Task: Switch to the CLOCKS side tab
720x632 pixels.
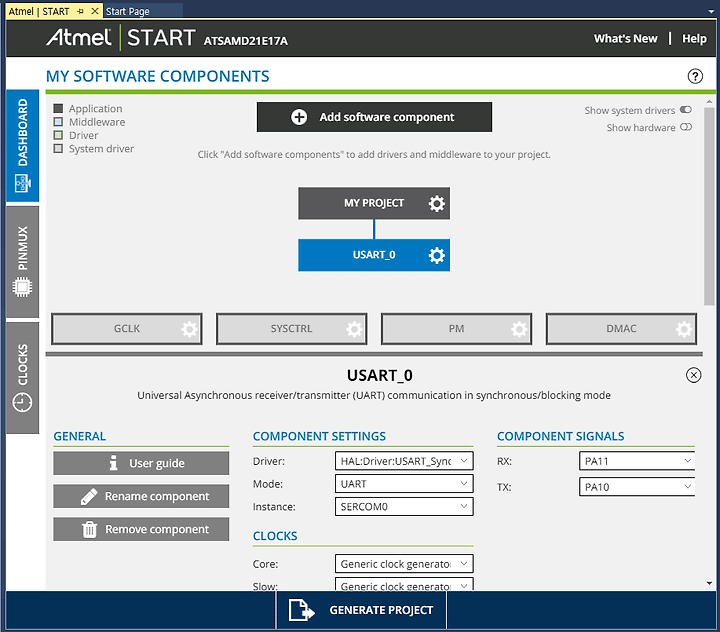Action: pyautogui.click(x=22, y=378)
